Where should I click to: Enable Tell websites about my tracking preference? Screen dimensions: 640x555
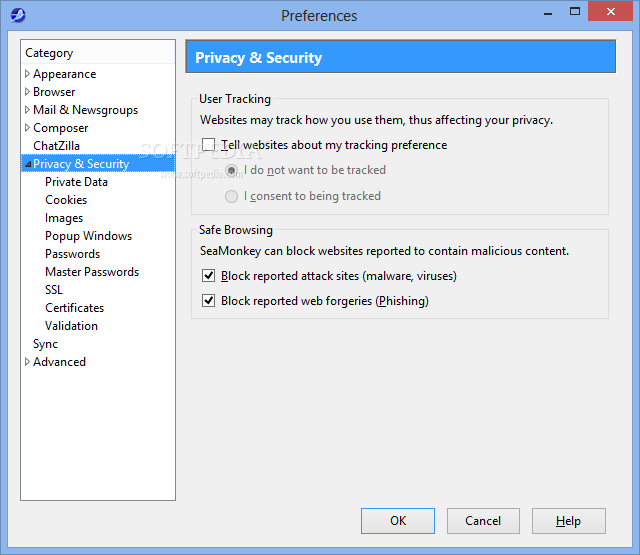tap(209, 144)
